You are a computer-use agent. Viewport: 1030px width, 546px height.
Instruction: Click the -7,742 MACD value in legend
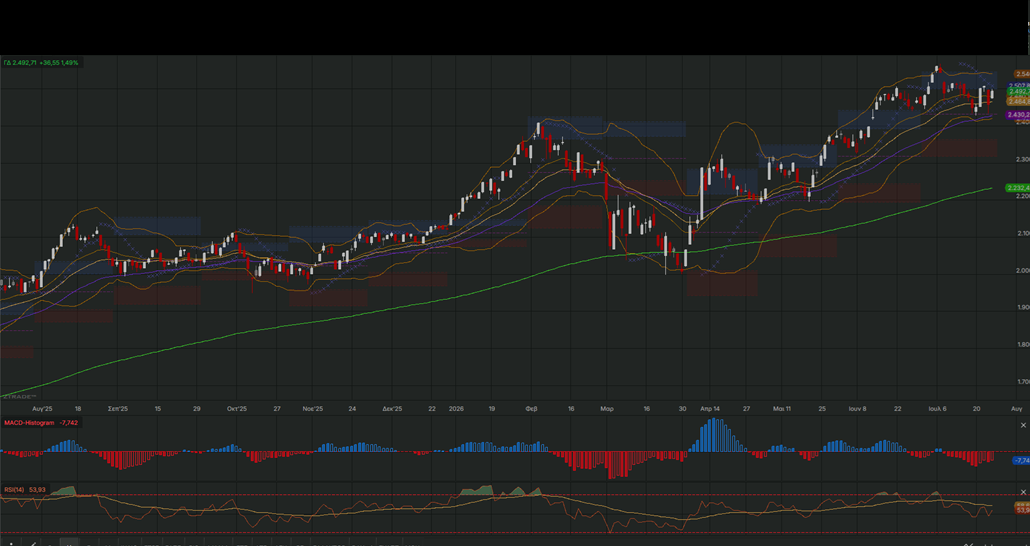click(68, 422)
